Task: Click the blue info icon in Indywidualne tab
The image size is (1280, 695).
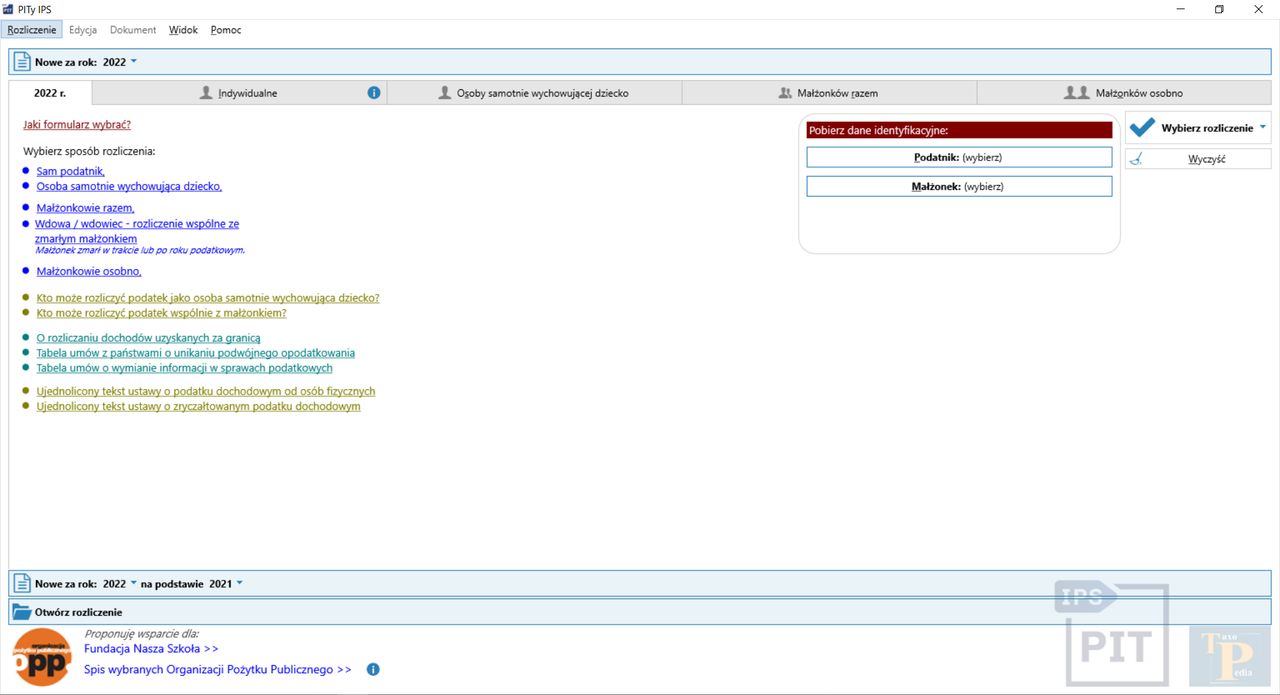Action: tap(374, 93)
